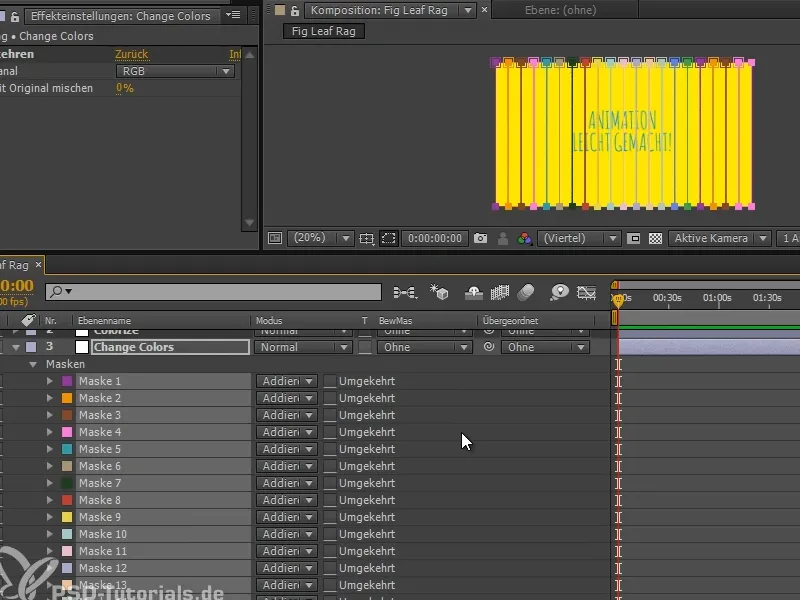The image size is (800, 600).
Task: Toggle Umgekehrt checkbox for Maske 6
Action: (330, 466)
